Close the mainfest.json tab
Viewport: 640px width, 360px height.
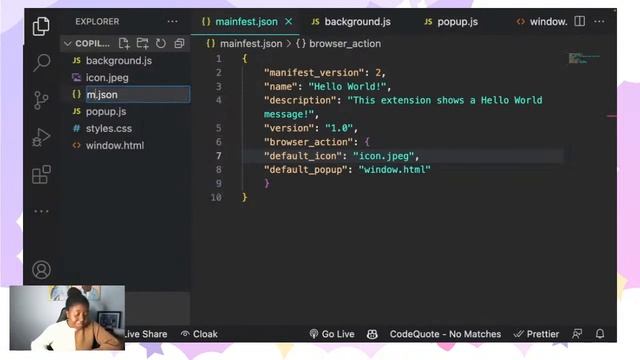click(x=289, y=21)
